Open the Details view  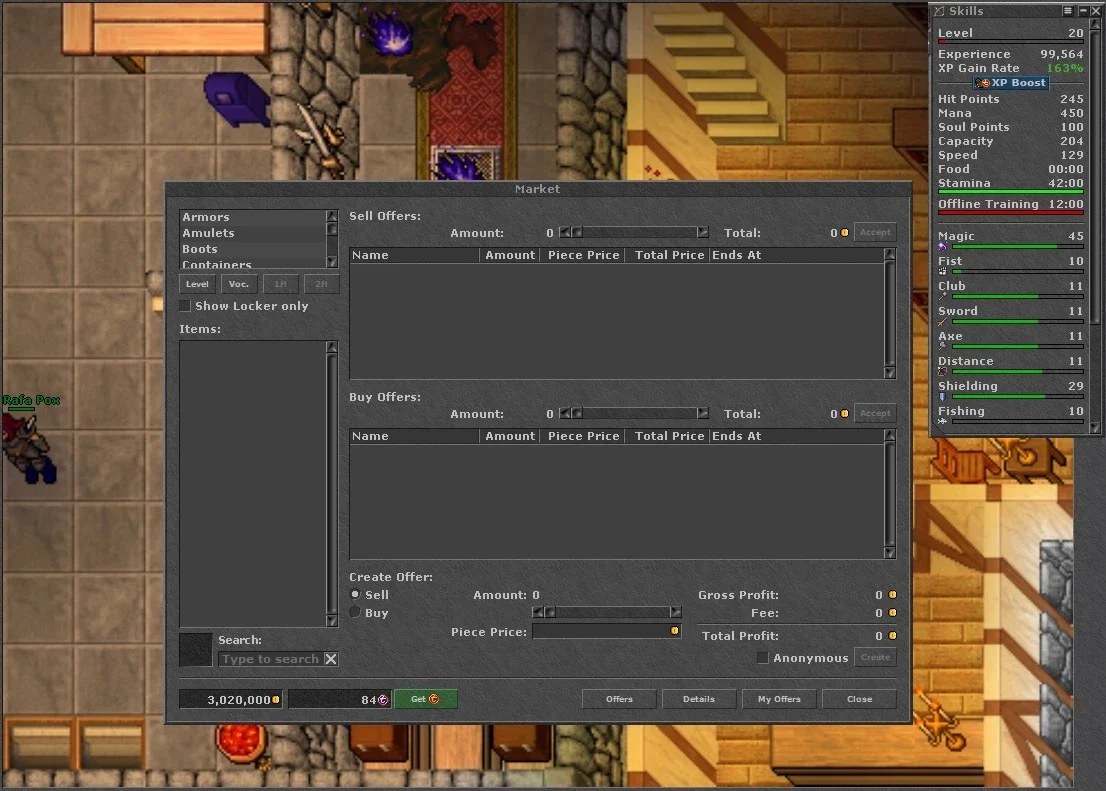(699, 699)
